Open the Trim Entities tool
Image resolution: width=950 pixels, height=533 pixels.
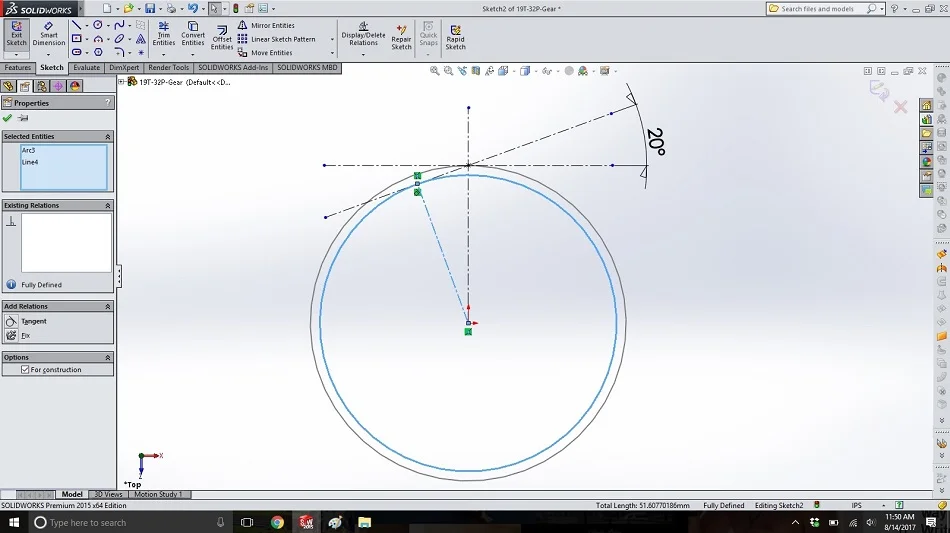click(164, 34)
